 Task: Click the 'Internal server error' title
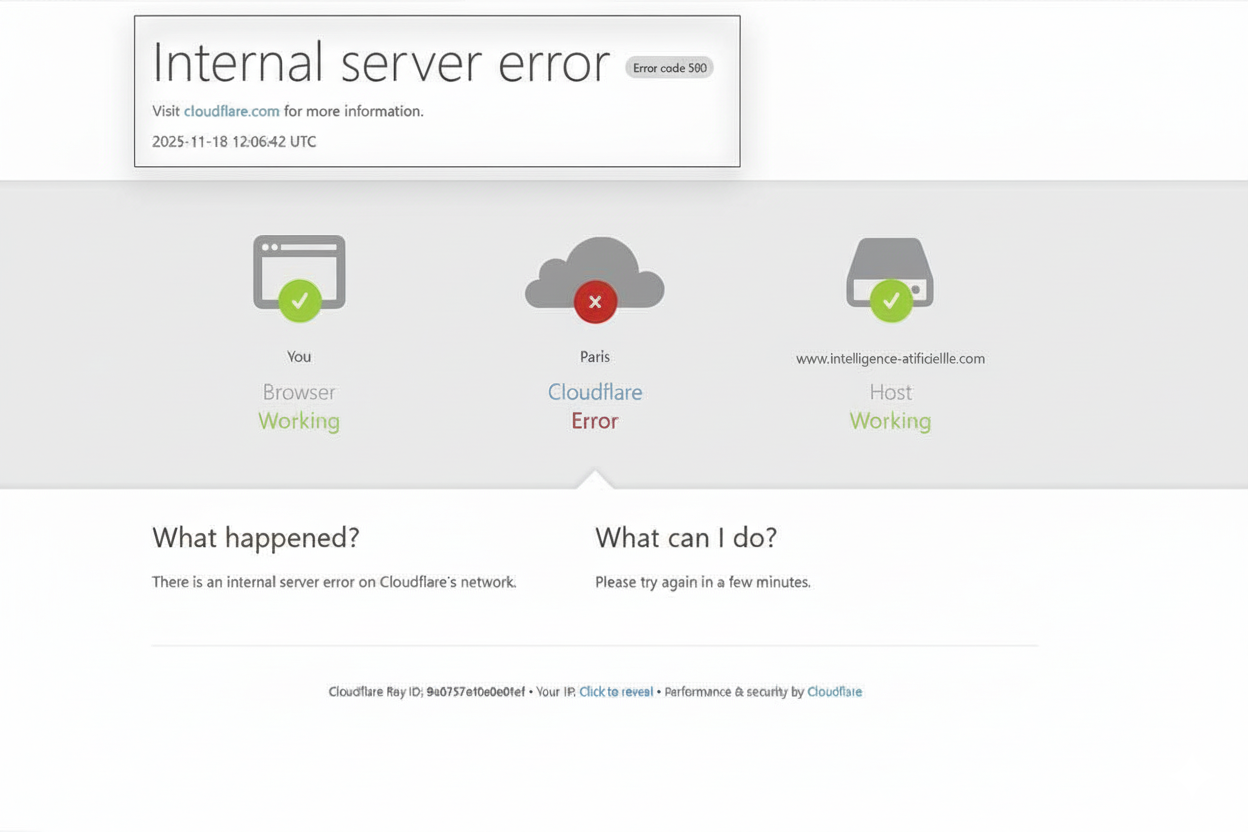click(x=380, y=62)
